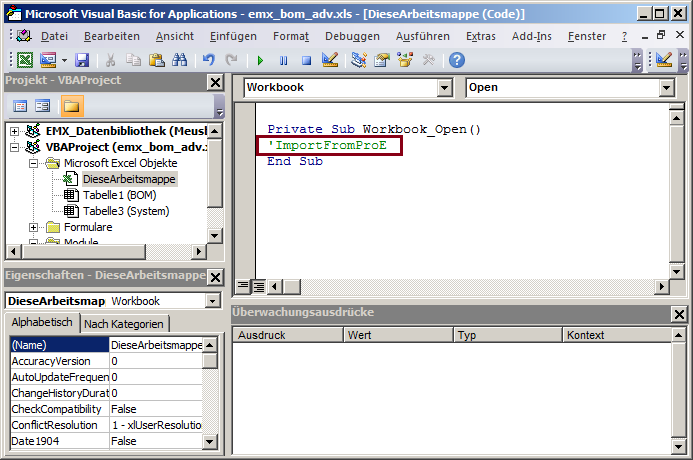Expand the EMX_Datenbibliothek project node
The image size is (693, 460).
tap(14, 131)
